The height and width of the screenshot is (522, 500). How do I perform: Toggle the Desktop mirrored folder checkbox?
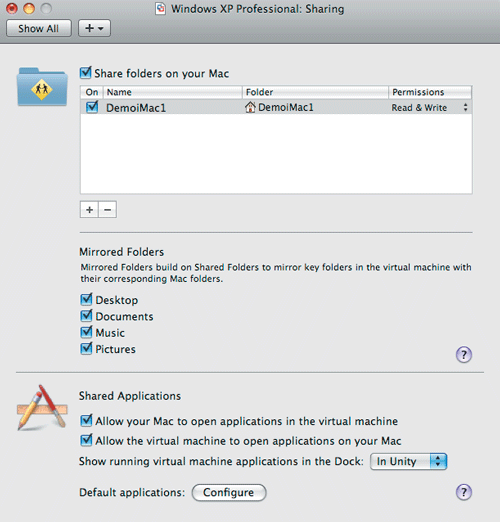(86, 299)
